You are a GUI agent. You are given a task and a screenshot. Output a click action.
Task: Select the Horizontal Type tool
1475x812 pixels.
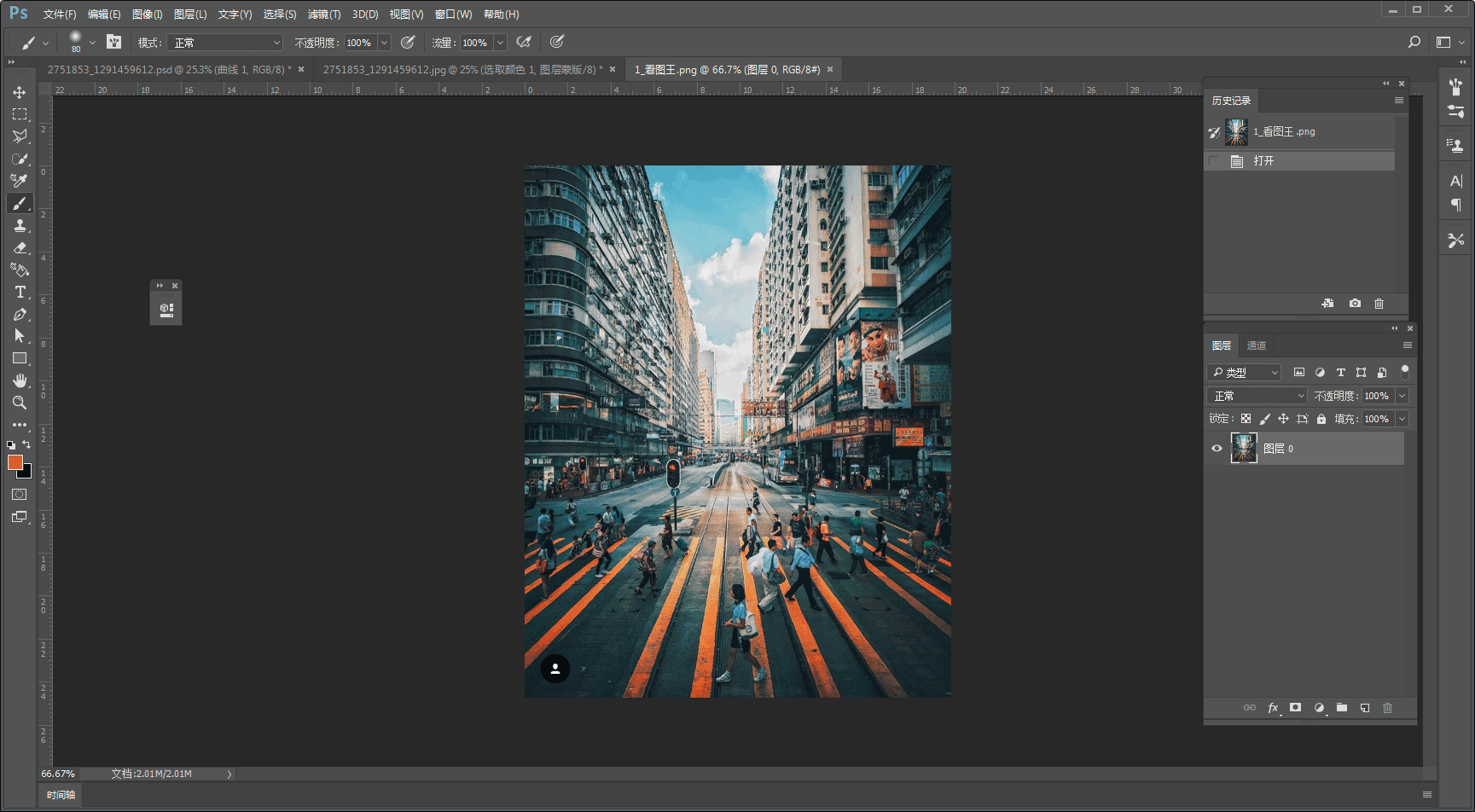[x=20, y=292]
